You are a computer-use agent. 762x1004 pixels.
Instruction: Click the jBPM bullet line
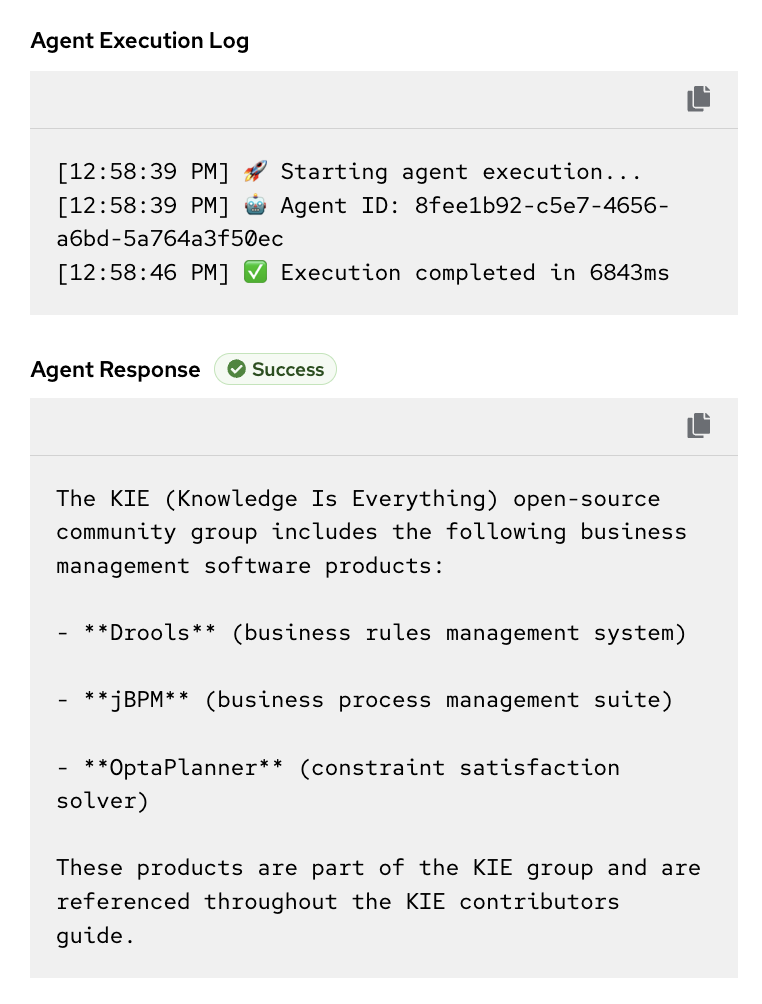point(364,700)
